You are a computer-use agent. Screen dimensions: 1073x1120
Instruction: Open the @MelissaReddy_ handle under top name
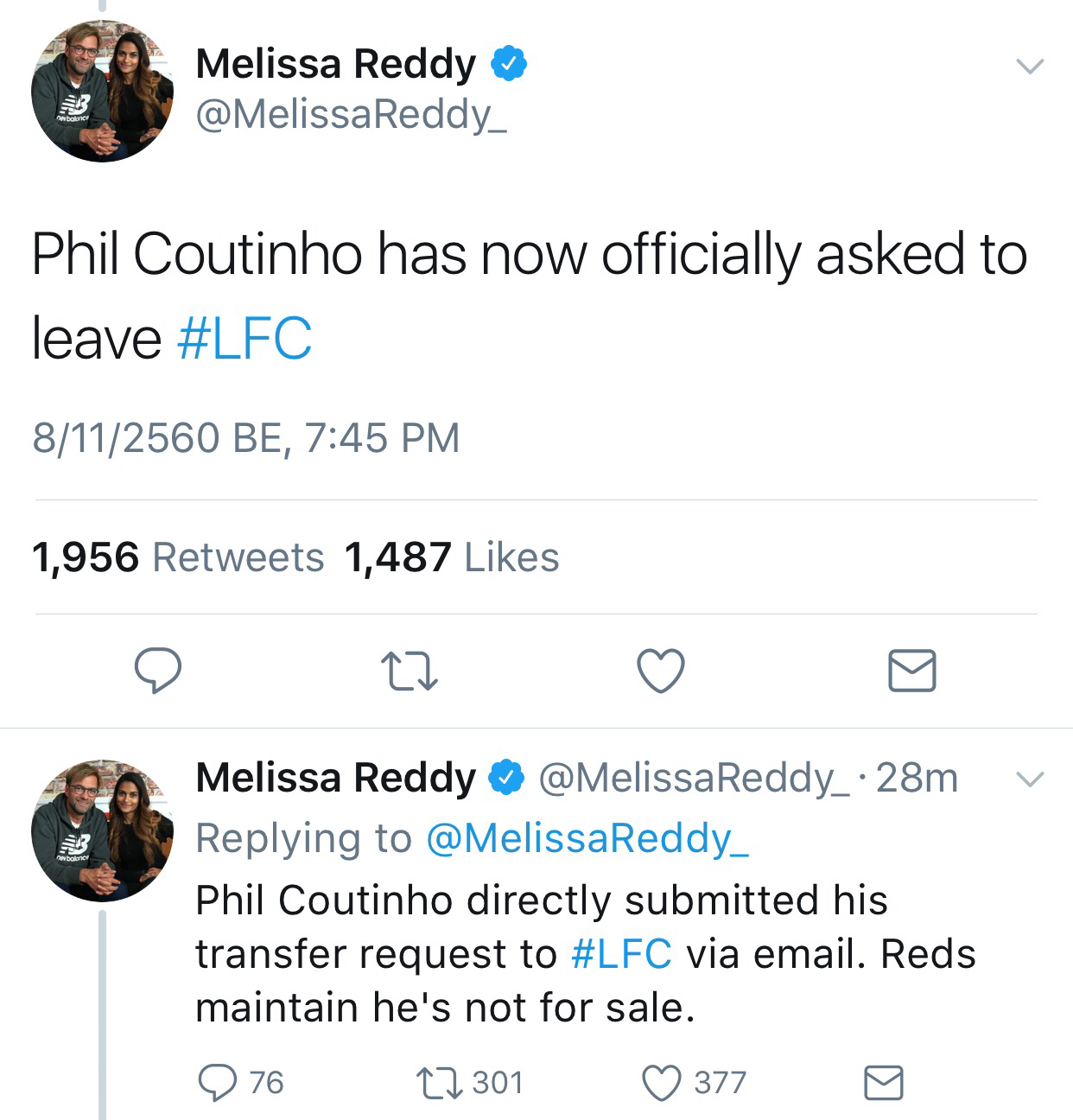[x=352, y=113]
